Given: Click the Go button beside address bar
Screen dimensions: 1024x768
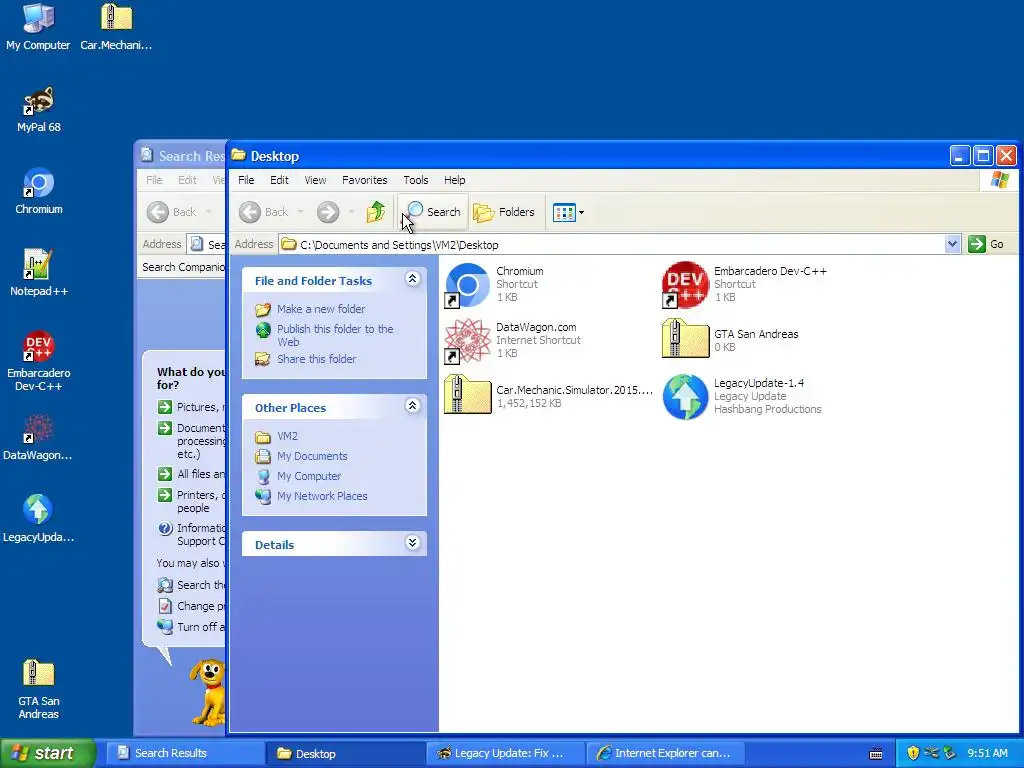Looking at the screenshot, I should coord(986,244).
